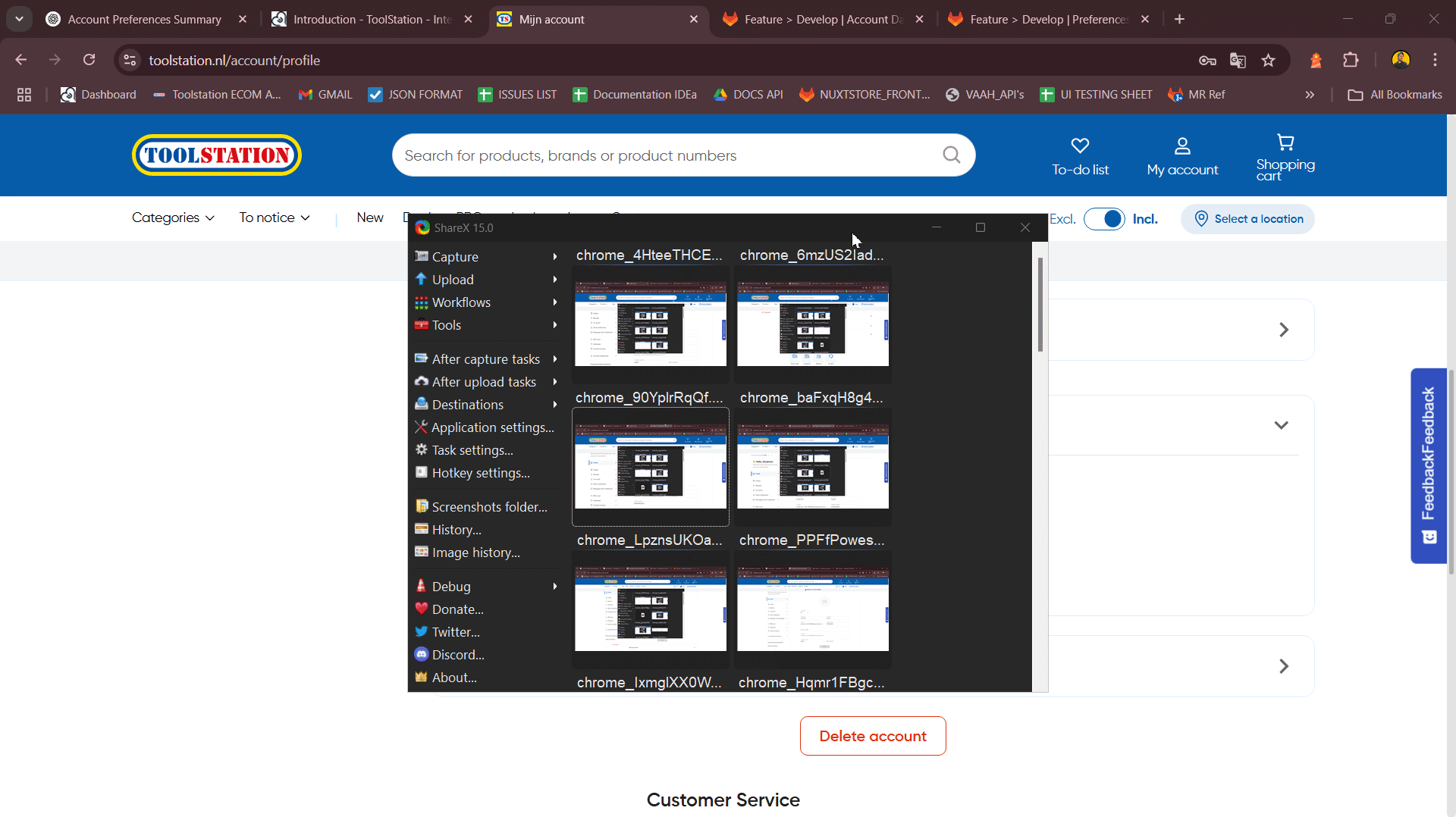
Task: Open the Chrome extensions puzzle icon
Action: click(x=1351, y=61)
